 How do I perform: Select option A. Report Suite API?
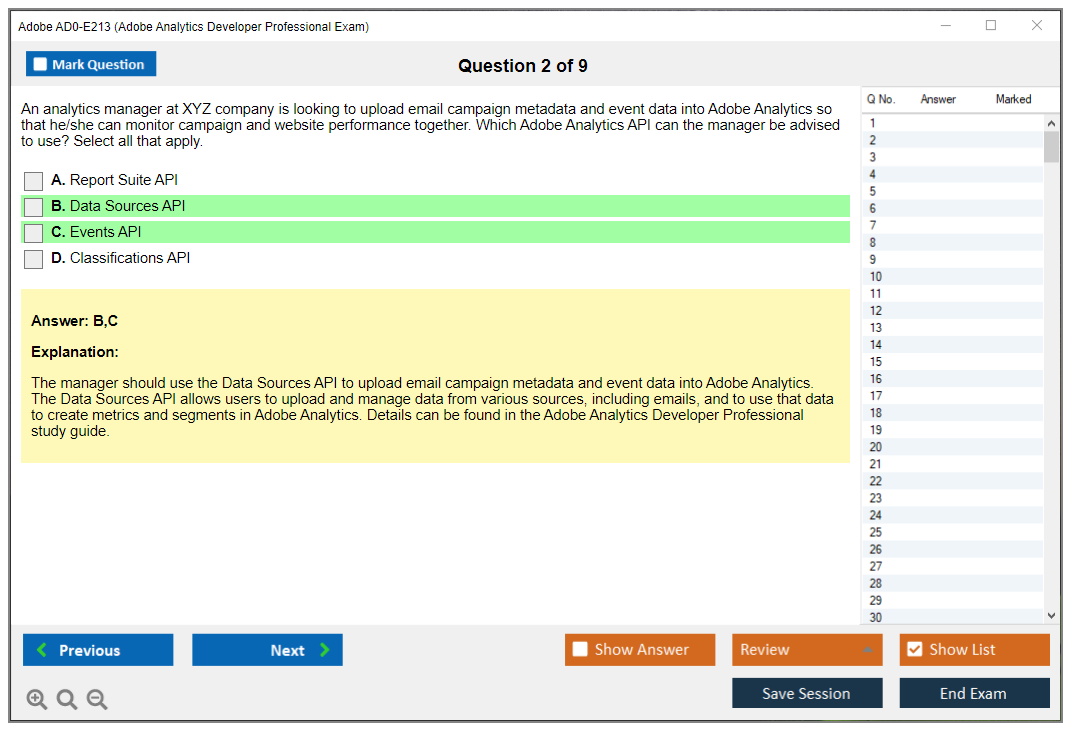coord(34,181)
